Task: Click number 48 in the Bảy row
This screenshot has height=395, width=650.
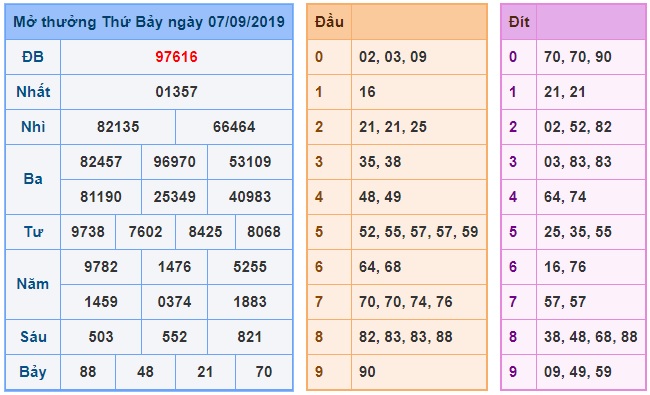Action: 145,372
